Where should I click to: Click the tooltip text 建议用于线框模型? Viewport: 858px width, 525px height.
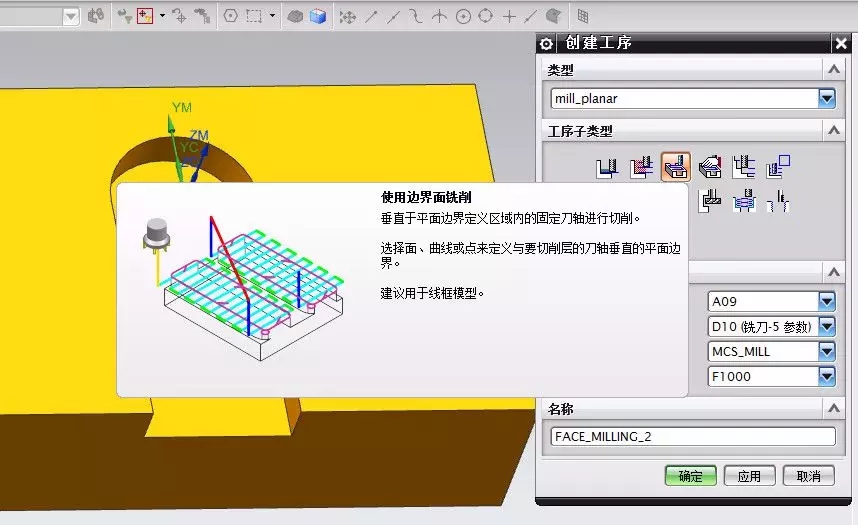point(432,293)
